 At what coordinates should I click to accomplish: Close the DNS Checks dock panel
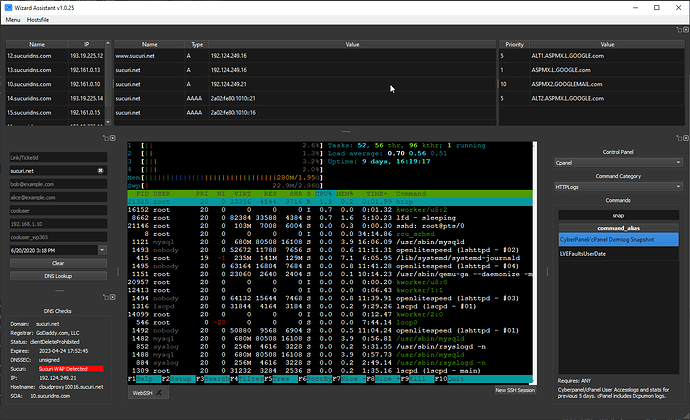(113, 297)
